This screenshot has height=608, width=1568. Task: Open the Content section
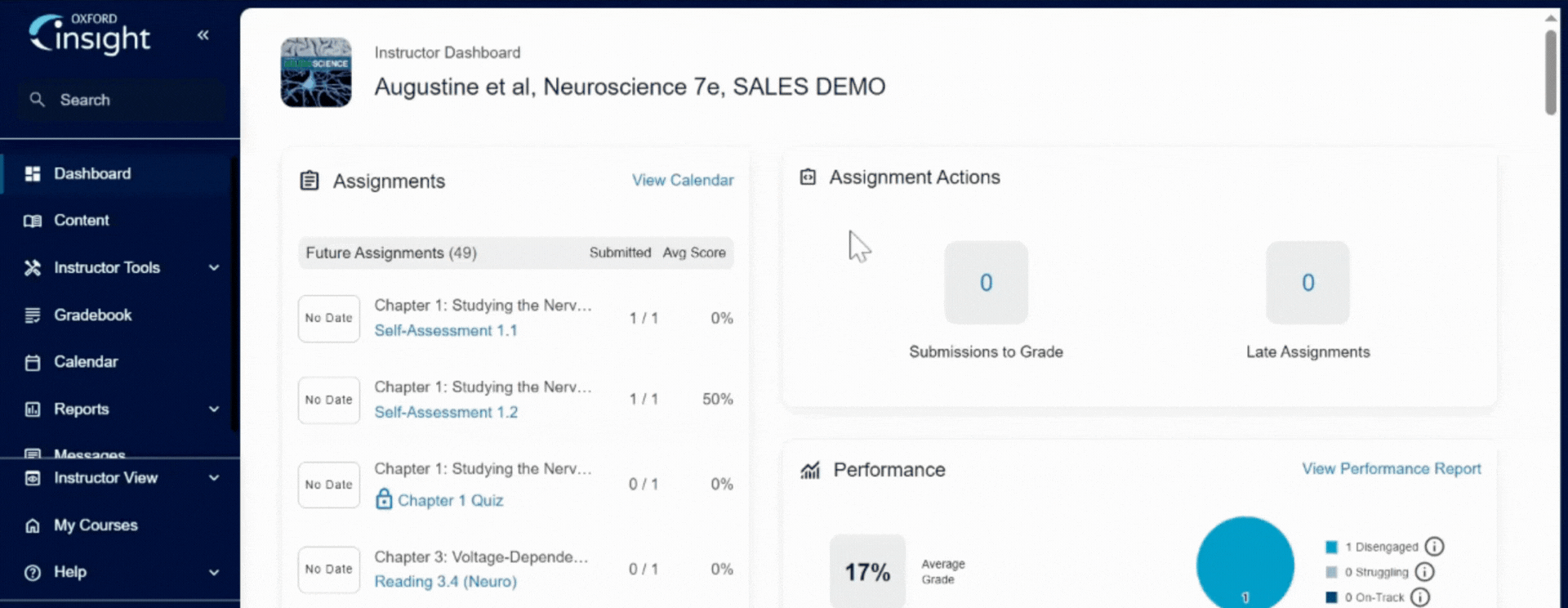[x=81, y=221]
